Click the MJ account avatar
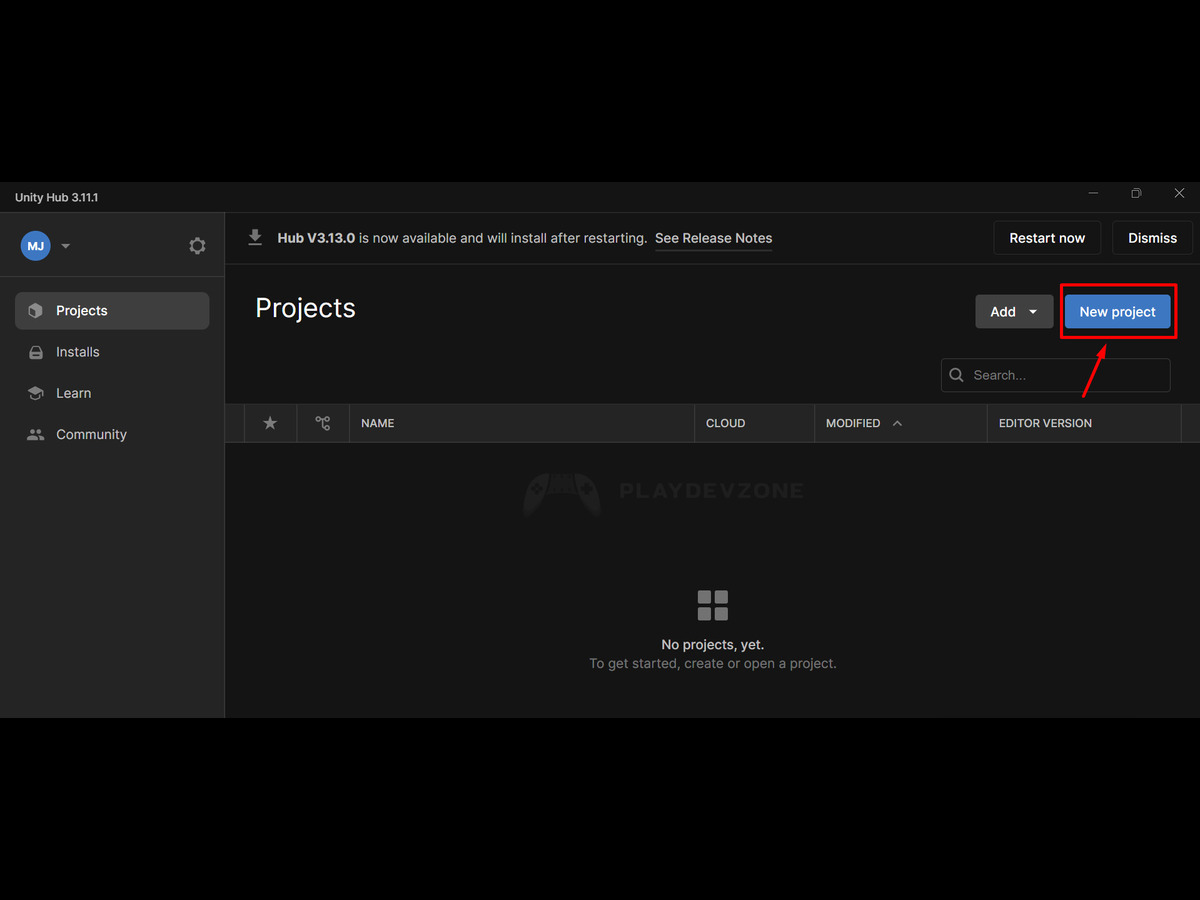The image size is (1200, 900). tap(36, 246)
